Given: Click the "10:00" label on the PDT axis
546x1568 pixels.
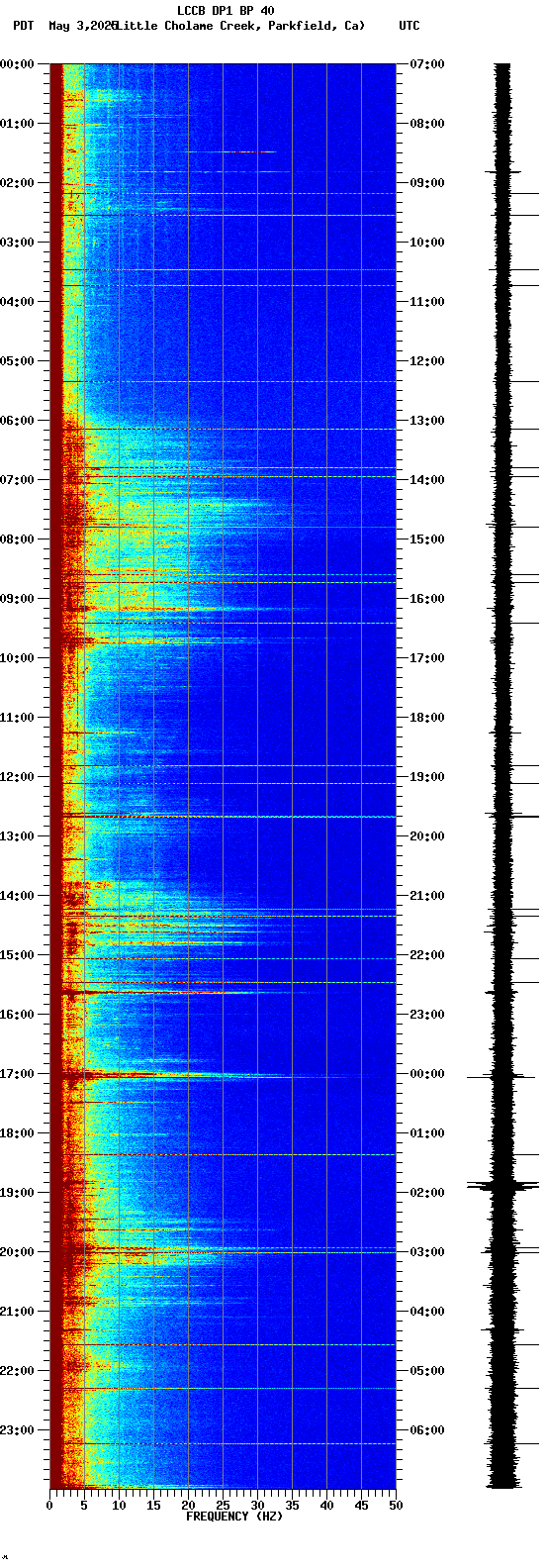Looking at the screenshot, I should (17, 658).
